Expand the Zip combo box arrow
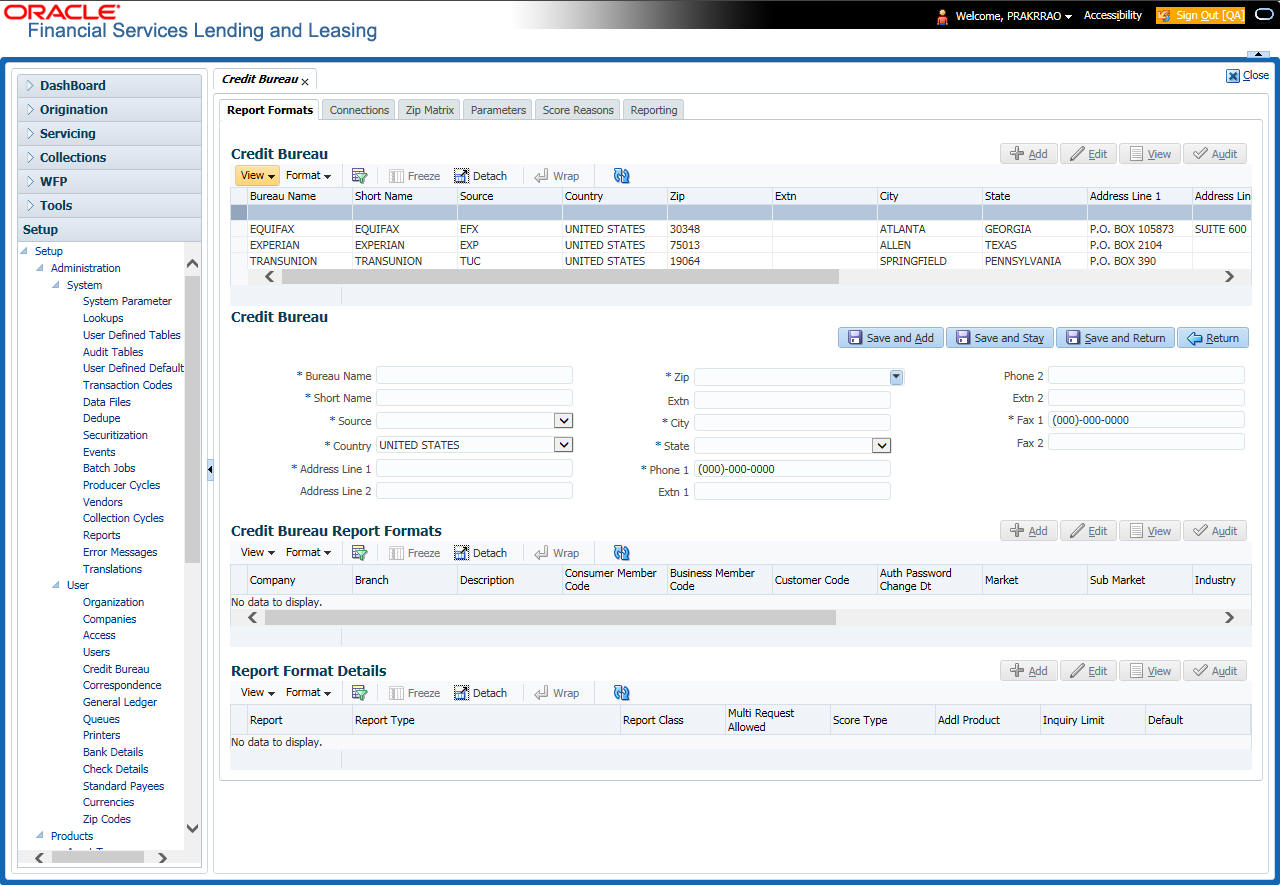1280x885 pixels. (x=896, y=377)
